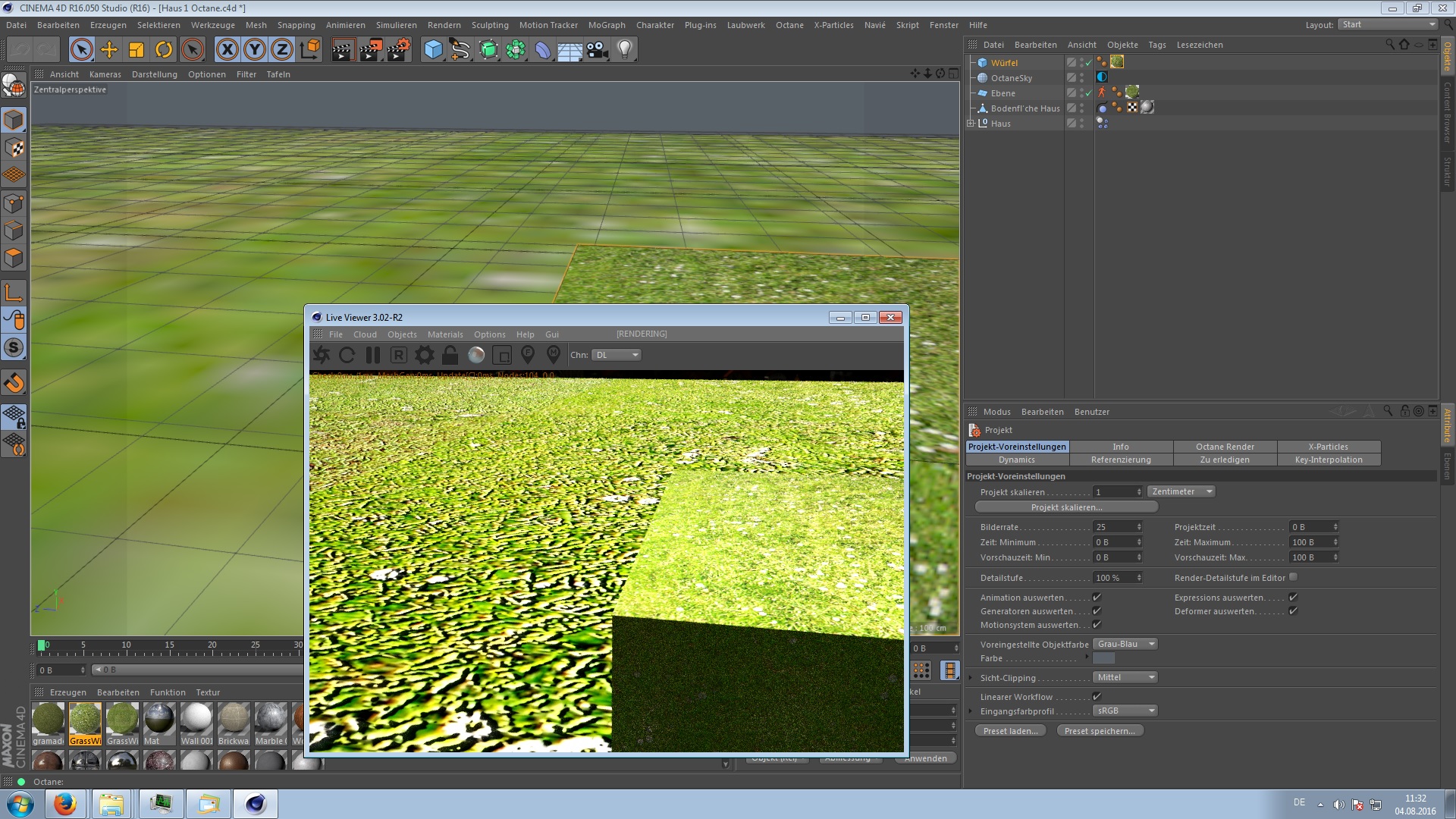Uncheck Animation auswerten checkbox
This screenshot has height=819, width=1456.
[1097, 598]
